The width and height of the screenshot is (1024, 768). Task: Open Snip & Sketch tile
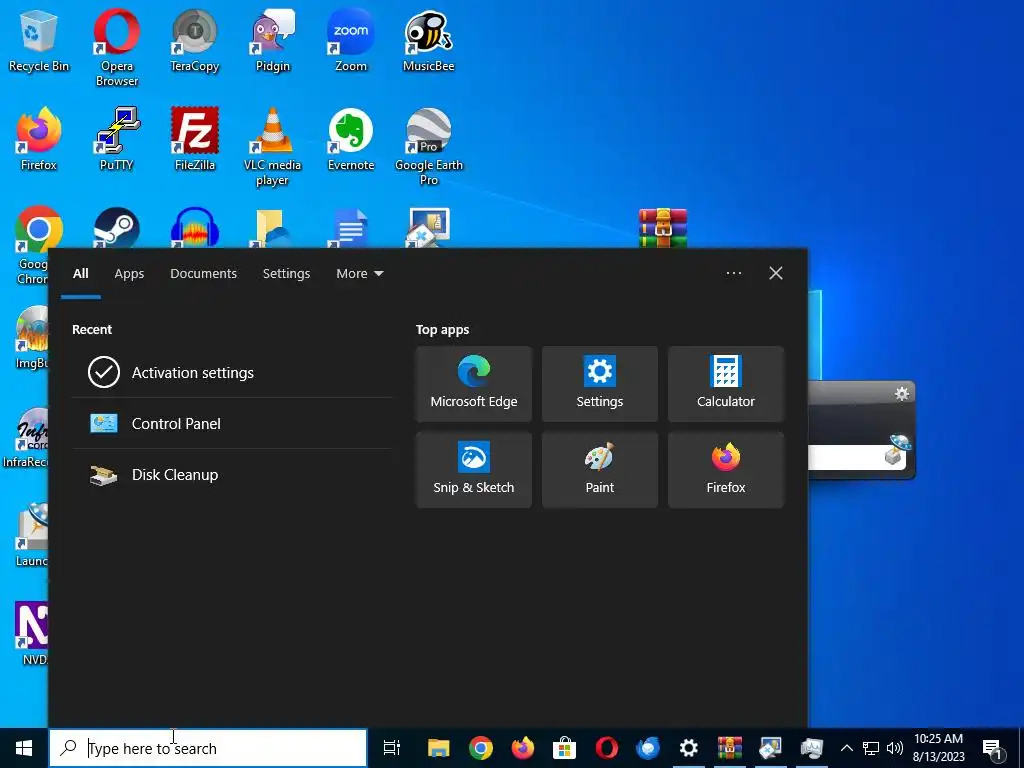[473, 470]
